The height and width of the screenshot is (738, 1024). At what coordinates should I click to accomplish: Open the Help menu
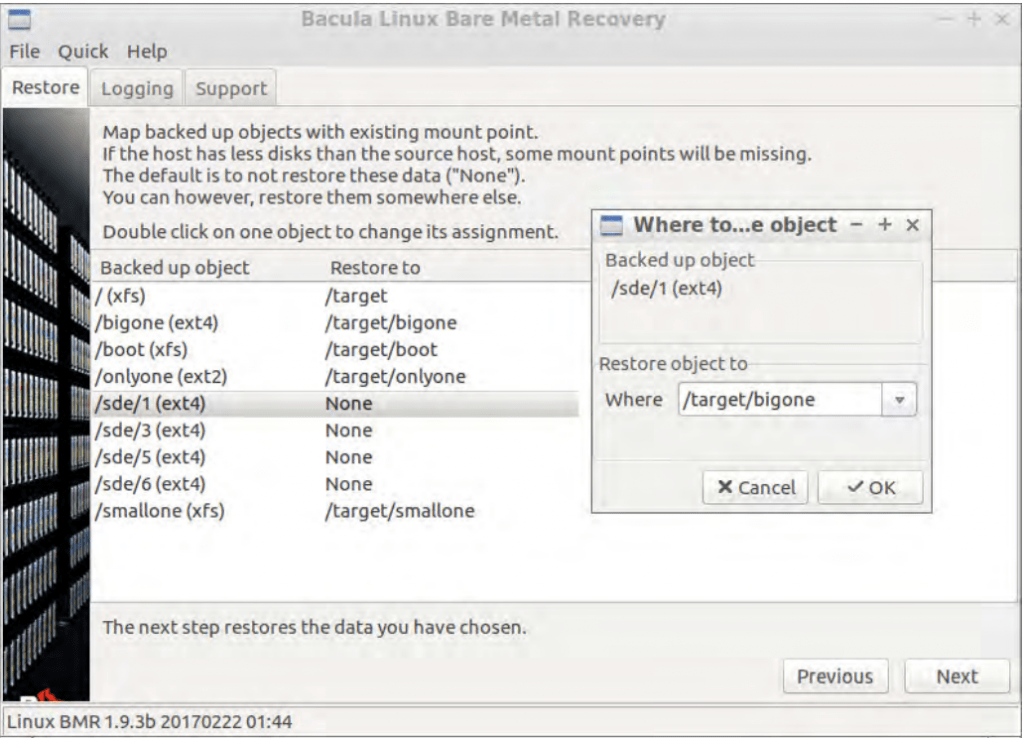147,52
